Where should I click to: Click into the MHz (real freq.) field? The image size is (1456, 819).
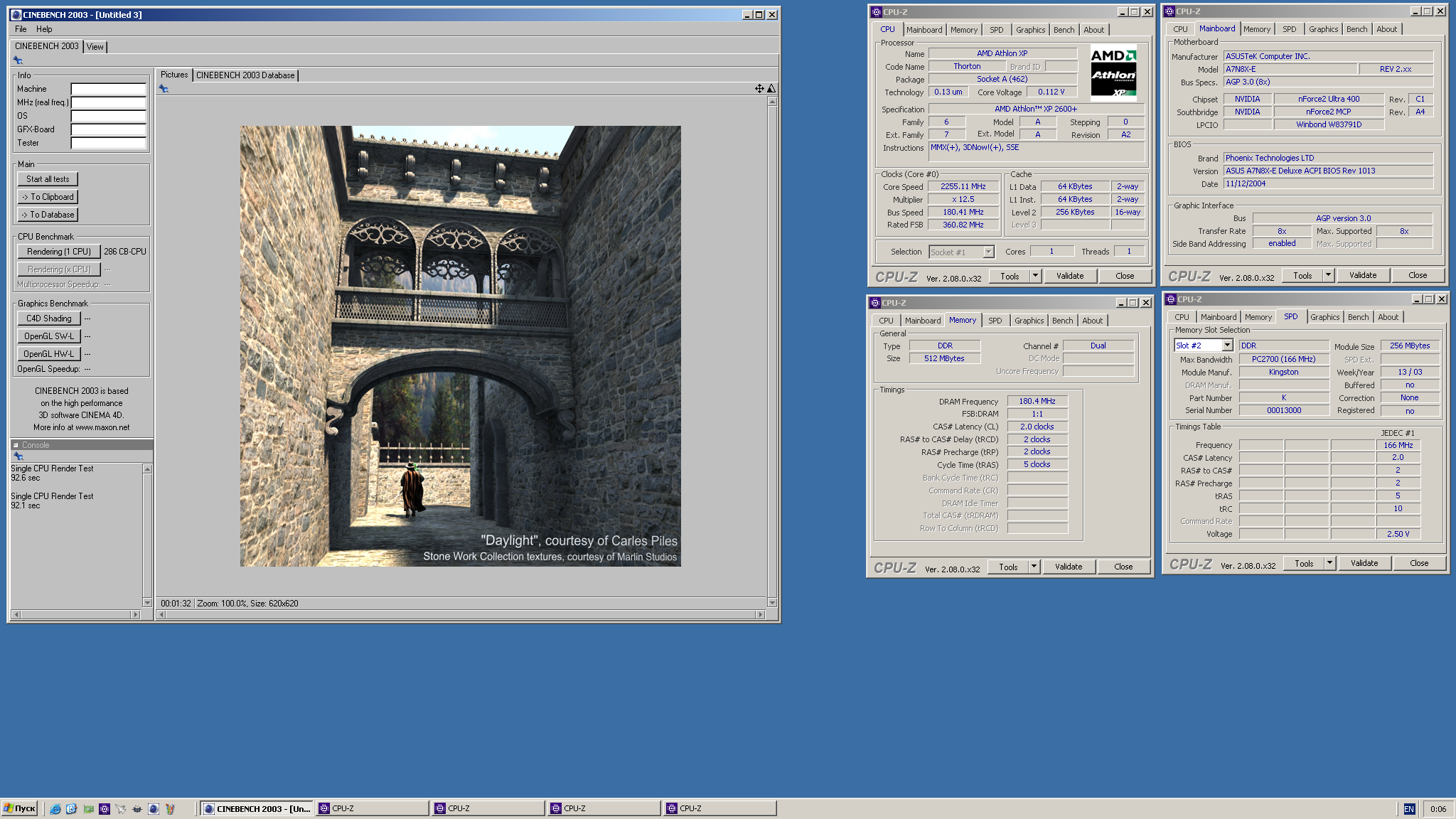click(x=109, y=102)
